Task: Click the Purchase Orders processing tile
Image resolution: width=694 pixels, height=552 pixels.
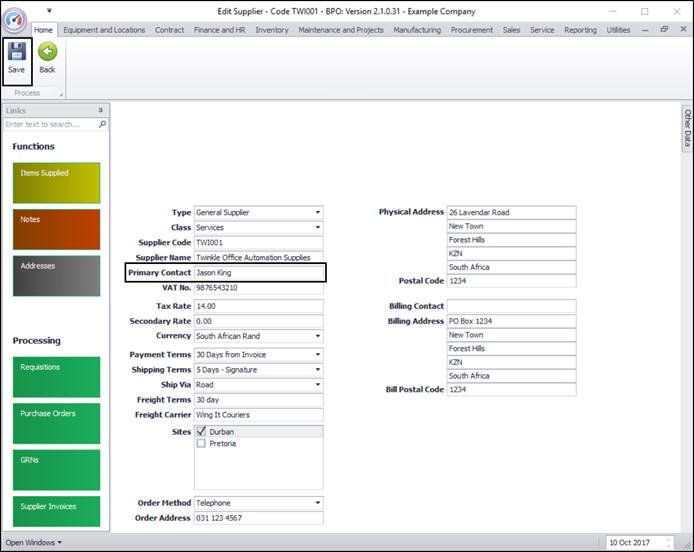Action: pyautogui.click(x=56, y=422)
